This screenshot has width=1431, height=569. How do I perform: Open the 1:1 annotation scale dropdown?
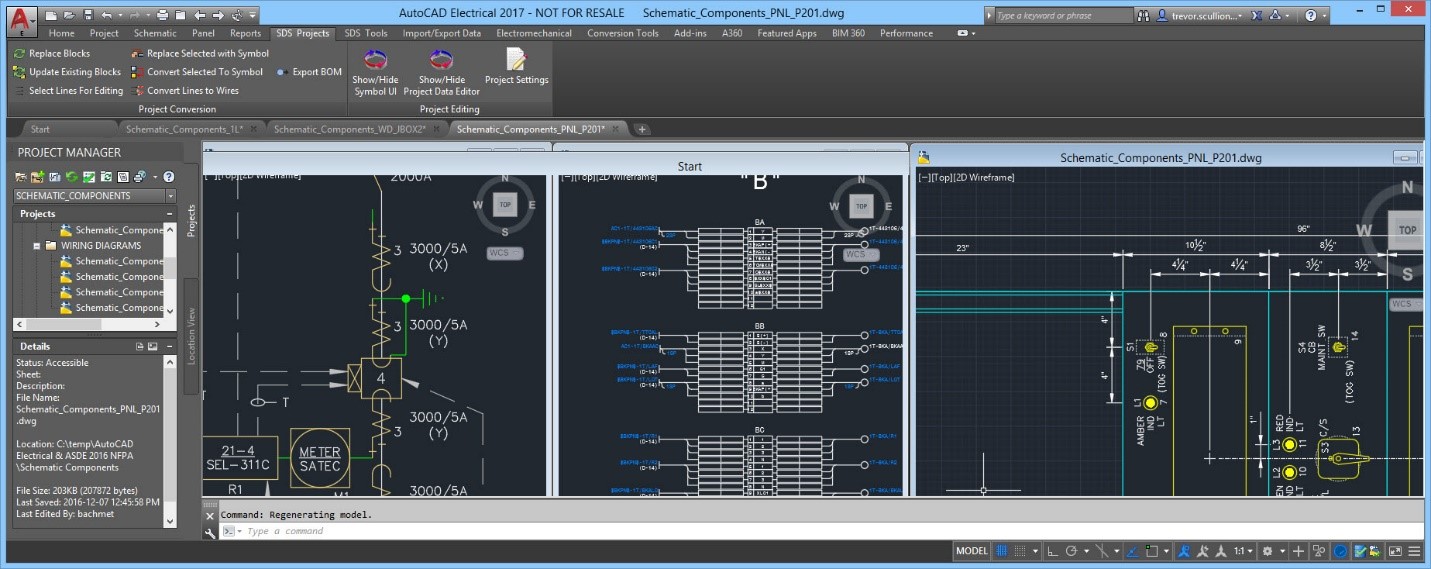(x=1243, y=551)
